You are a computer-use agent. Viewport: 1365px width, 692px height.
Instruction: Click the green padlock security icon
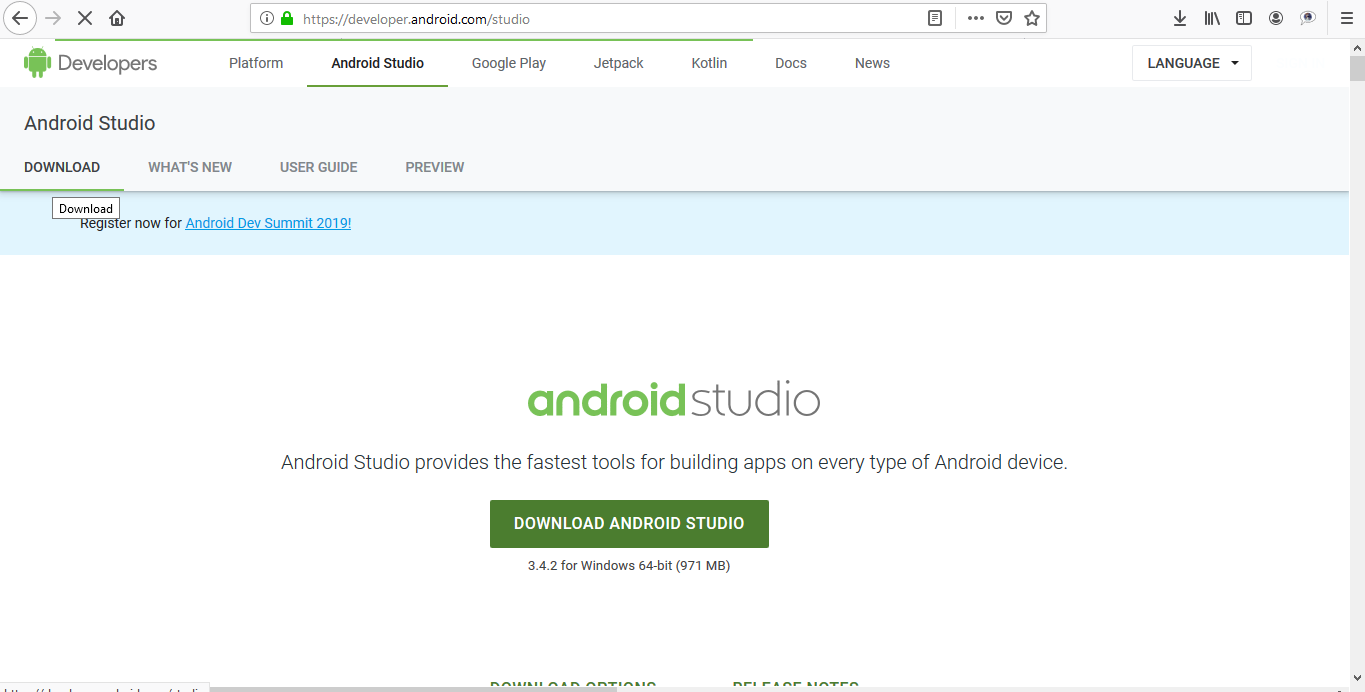pyautogui.click(x=288, y=18)
